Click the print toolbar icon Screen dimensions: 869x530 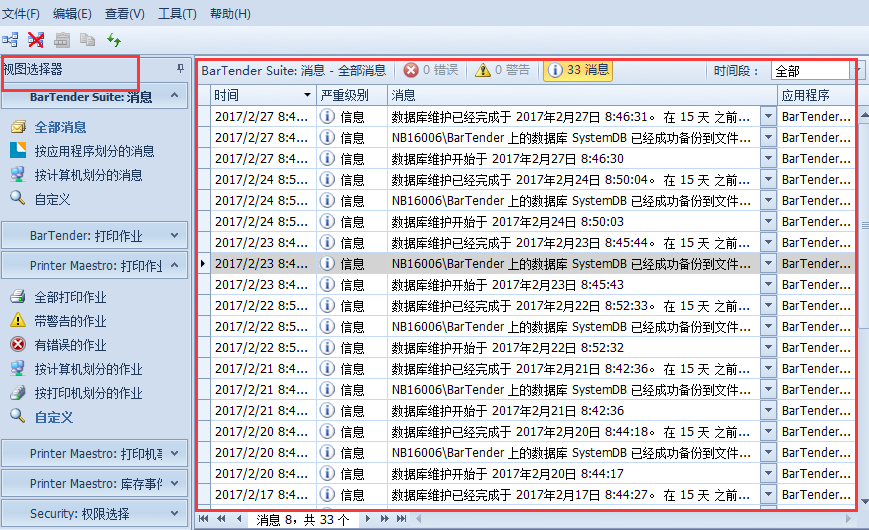tap(62, 40)
